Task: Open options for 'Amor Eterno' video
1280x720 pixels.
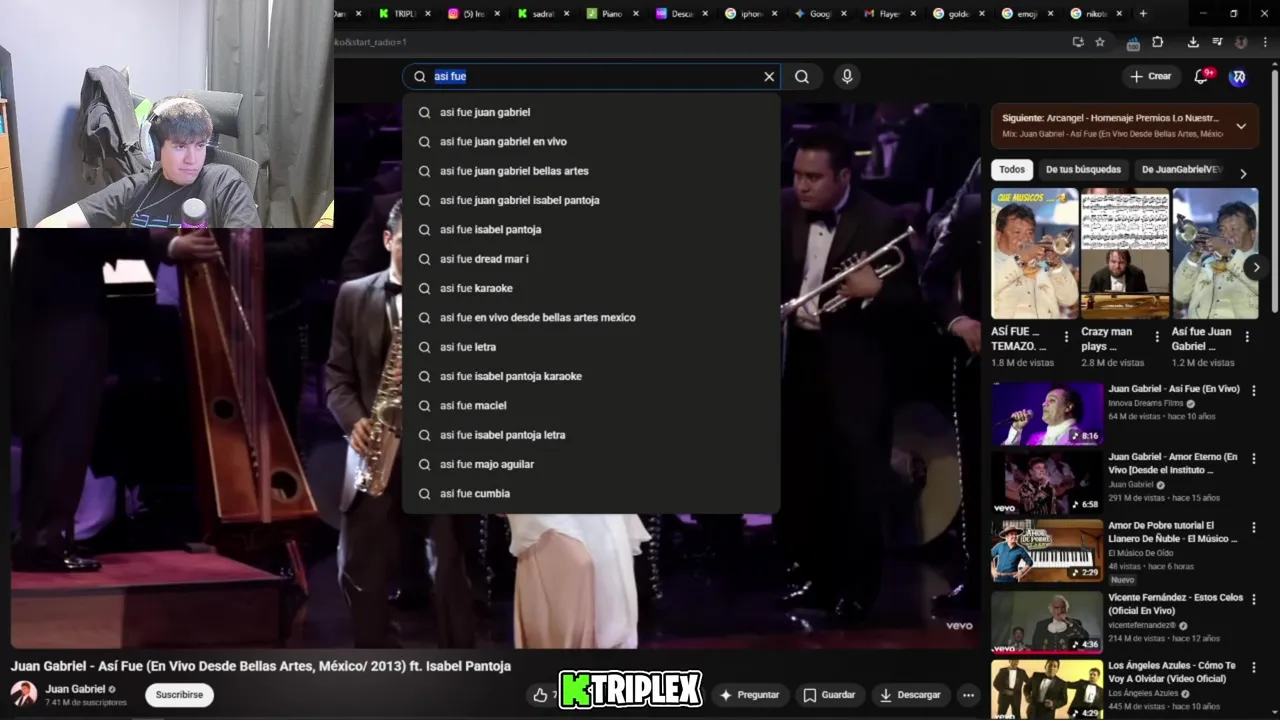Action: click(1253, 458)
